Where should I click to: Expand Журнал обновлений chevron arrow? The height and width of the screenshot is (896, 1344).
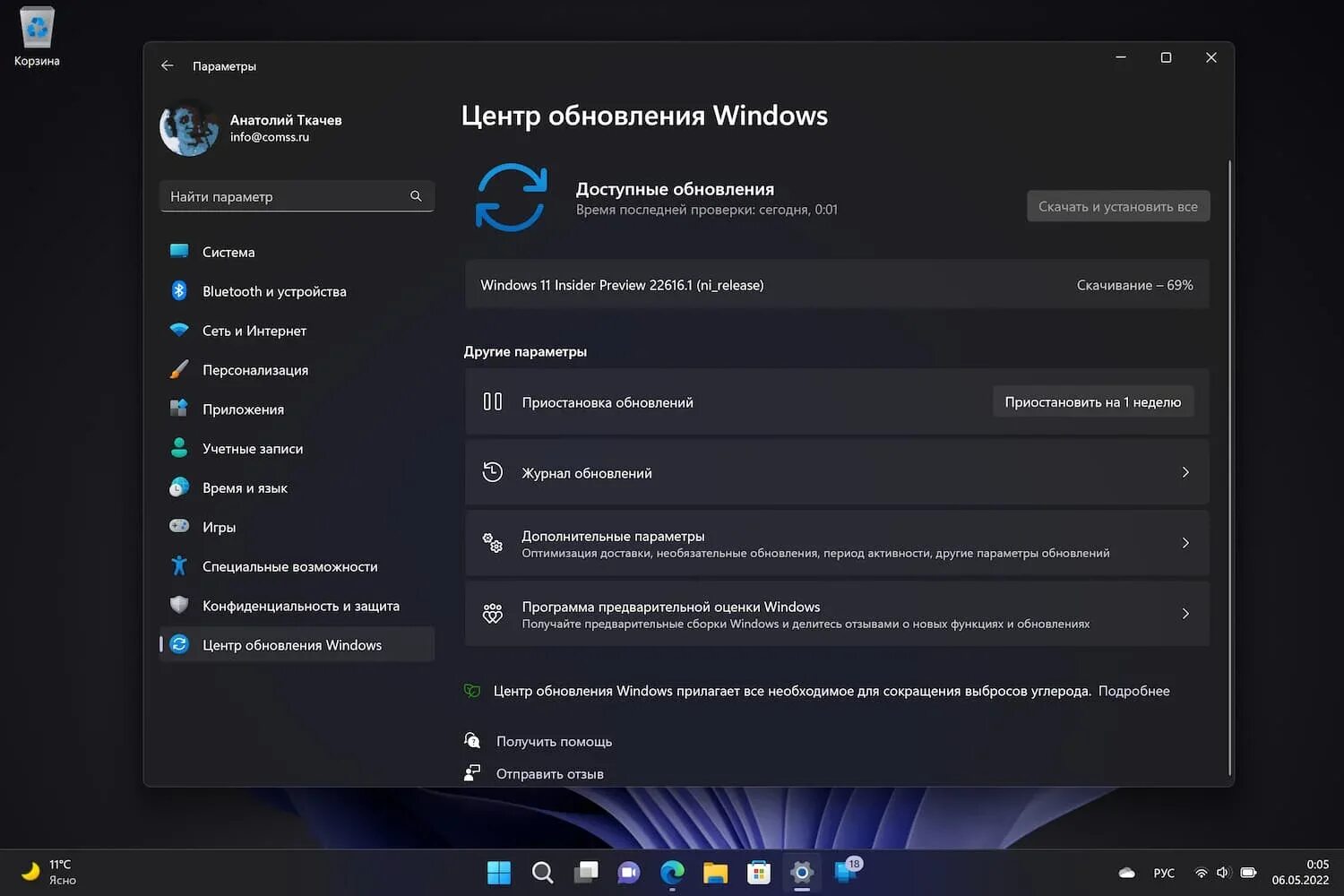coord(1185,472)
